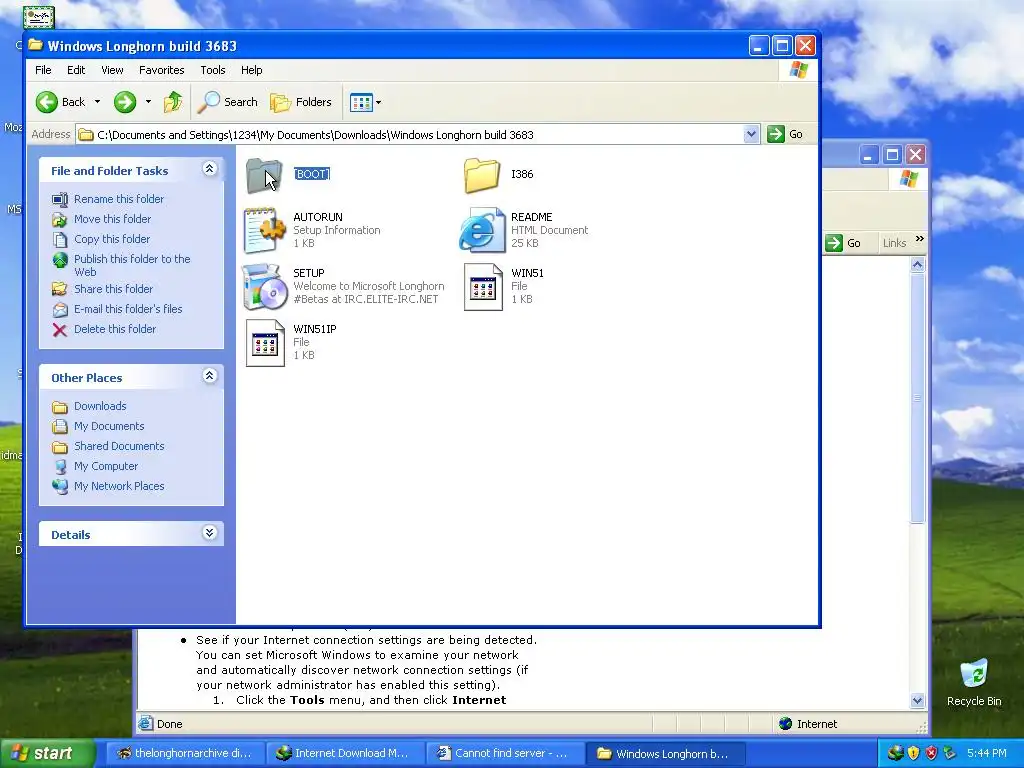
Task: Click Copy this folder task
Action: tap(112, 239)
